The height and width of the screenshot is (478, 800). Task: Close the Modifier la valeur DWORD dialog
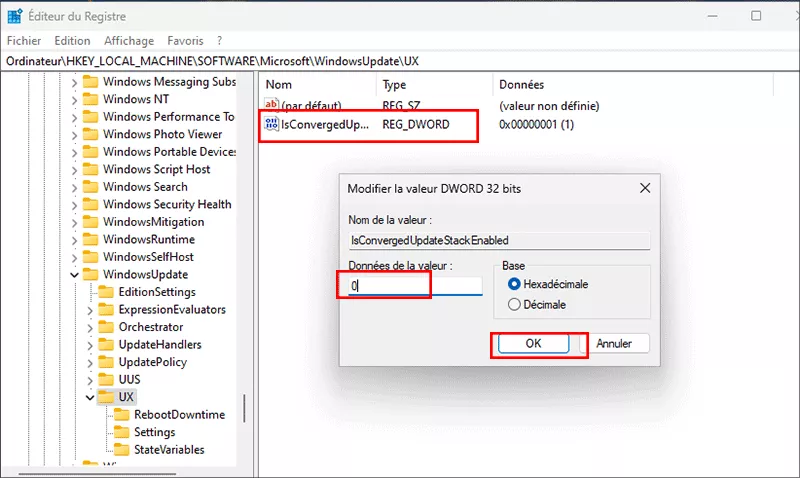645,188
